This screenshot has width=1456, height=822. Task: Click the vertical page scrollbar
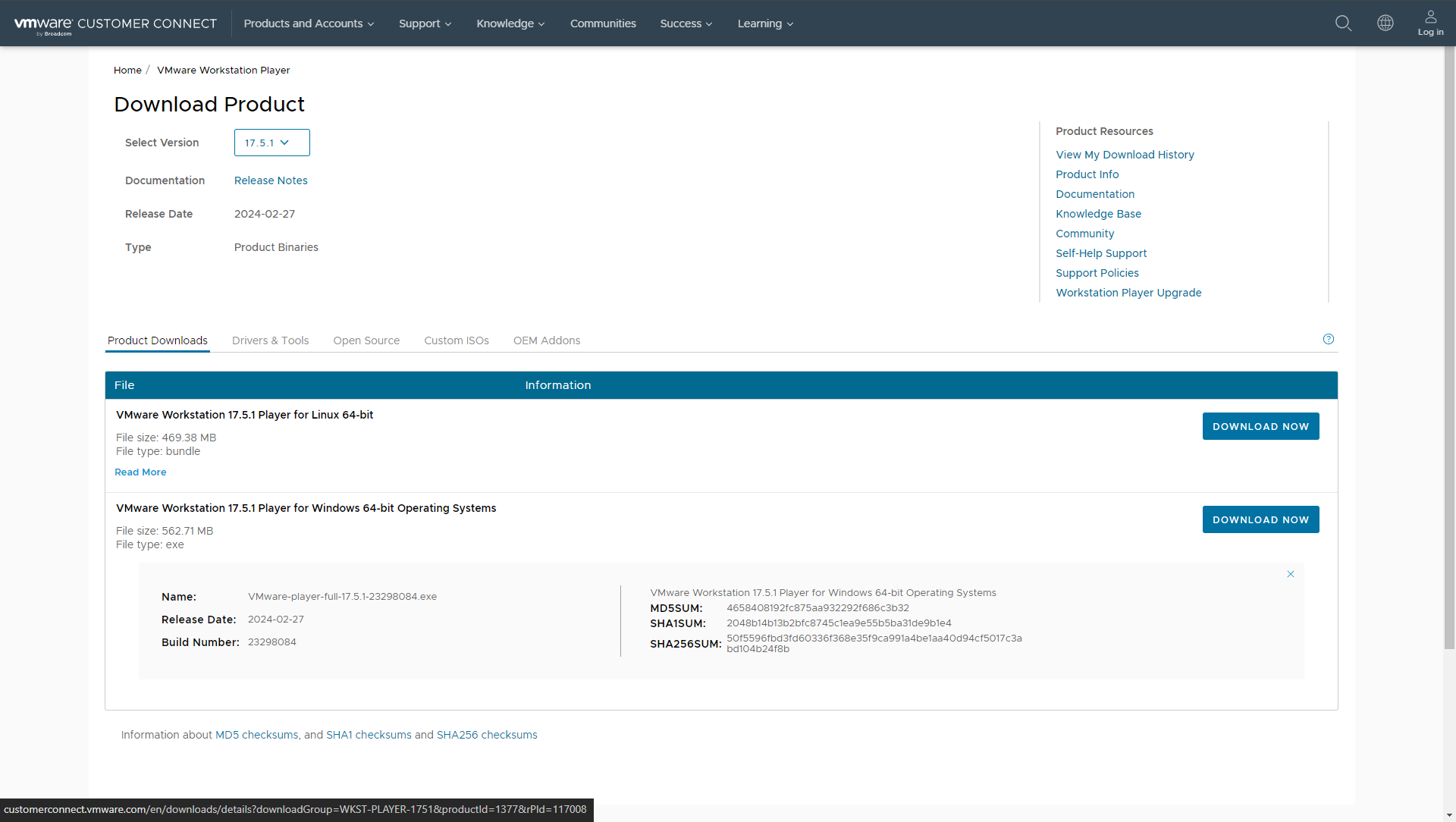pos(1449,349)
